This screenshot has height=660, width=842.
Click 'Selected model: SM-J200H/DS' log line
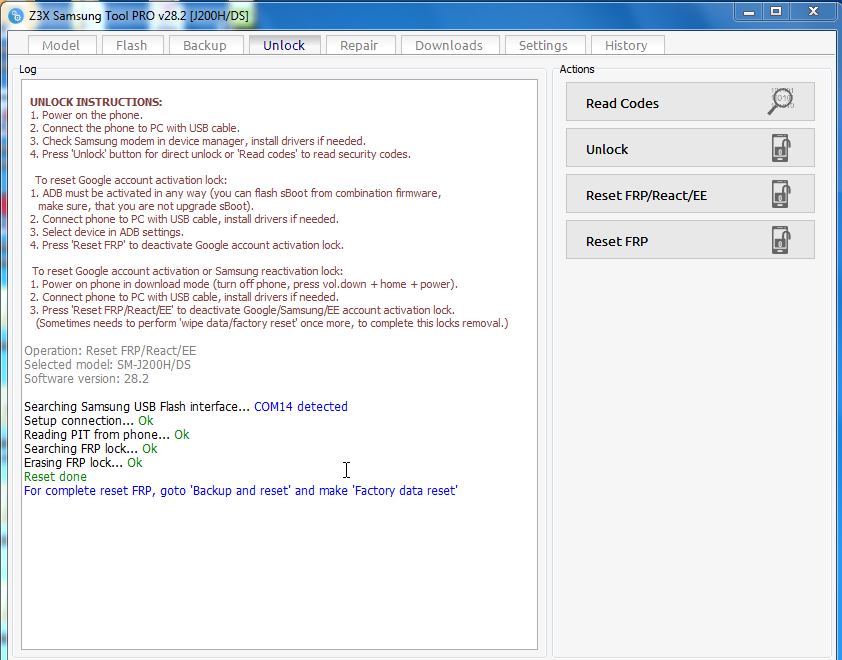[x=107, y=365]
